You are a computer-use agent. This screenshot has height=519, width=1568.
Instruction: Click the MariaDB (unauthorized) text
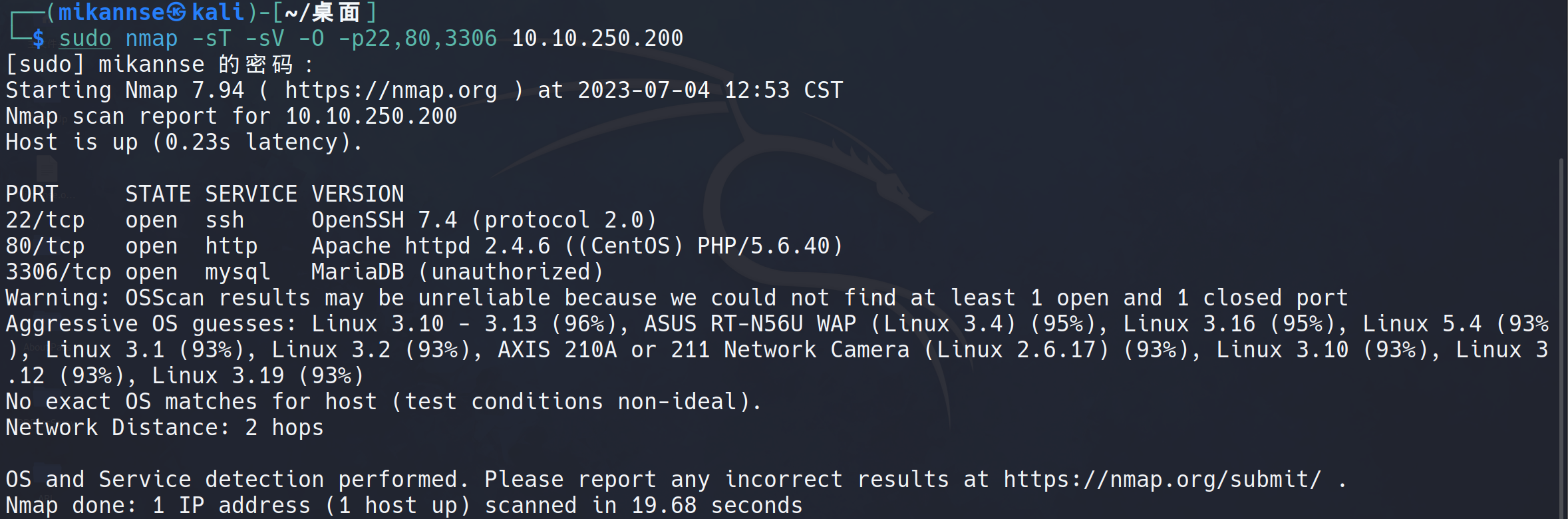[x=458, y=272]
